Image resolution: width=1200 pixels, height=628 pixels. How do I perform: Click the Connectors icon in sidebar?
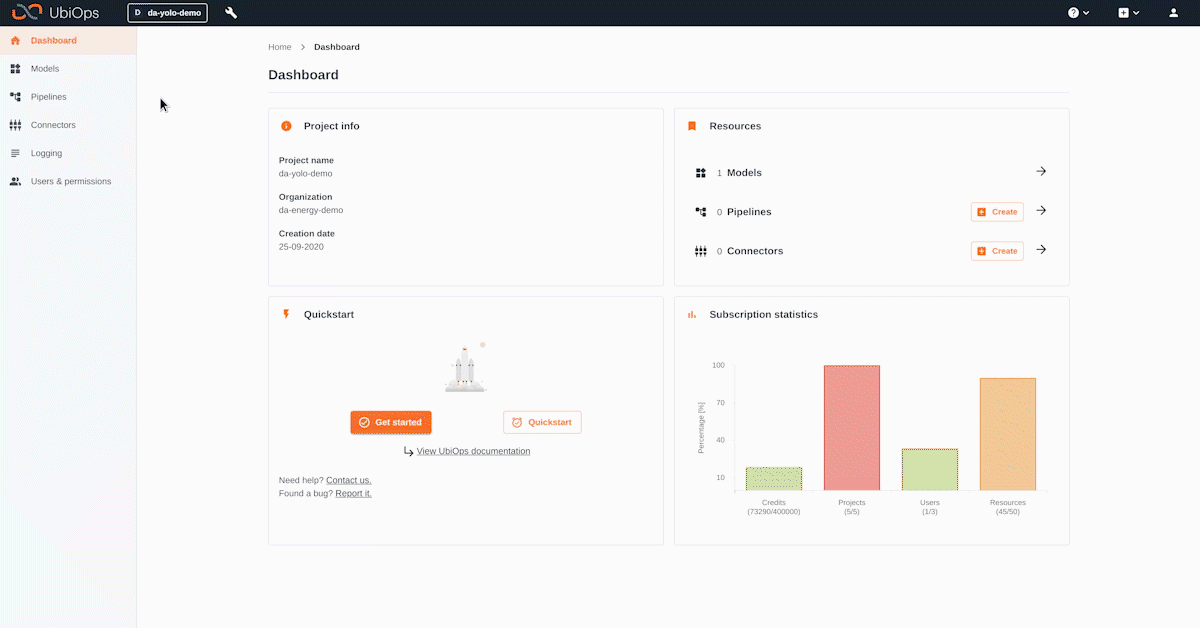(15, 125)
